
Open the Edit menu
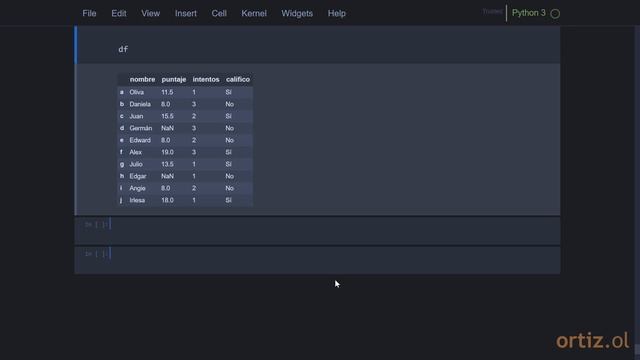click(x=119, y=13)
